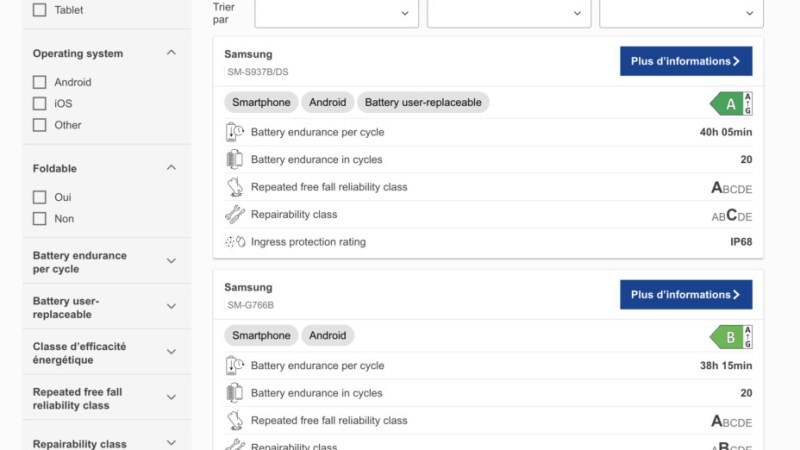
Task: Tick the Tablet checkbox
Action: pyautogui.click(x=39, y=10)
